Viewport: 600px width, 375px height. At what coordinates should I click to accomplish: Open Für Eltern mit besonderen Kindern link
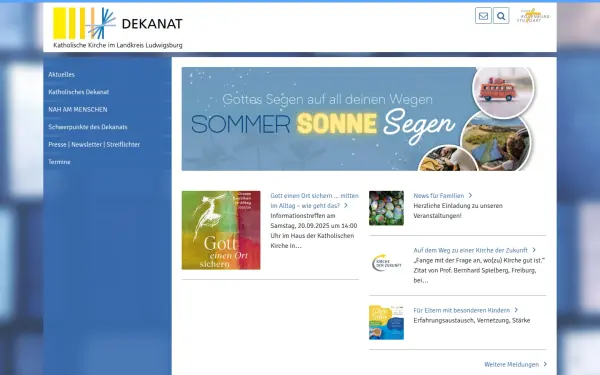click(x=461, y=310)
